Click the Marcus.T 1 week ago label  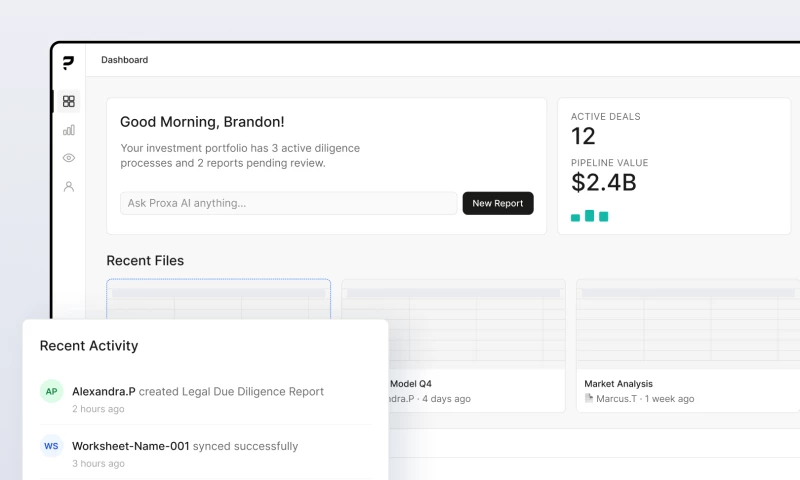coord(645,398)
